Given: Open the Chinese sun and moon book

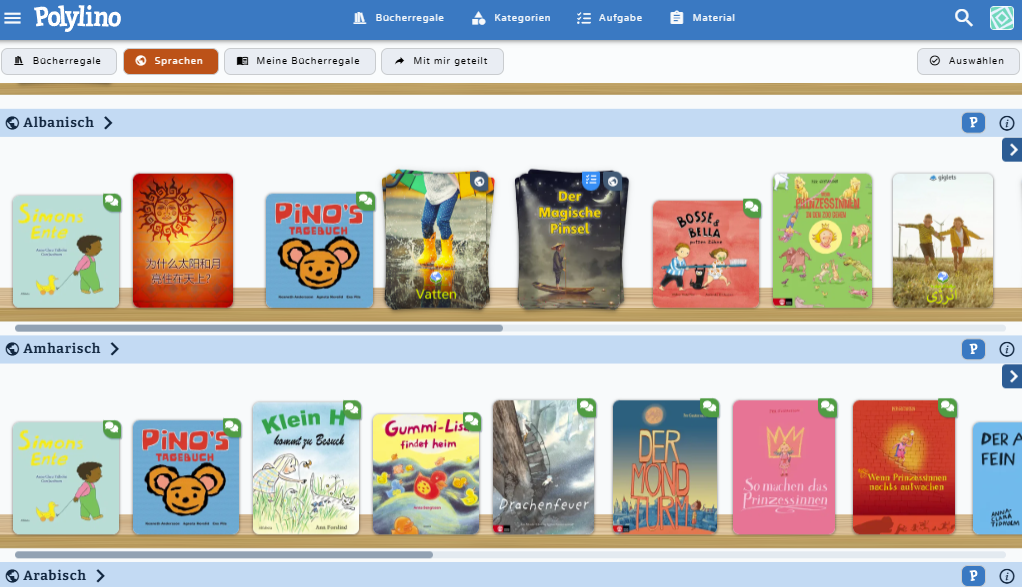Looking at the screenshot, I should pyautogui.click(x=182, y=240).
